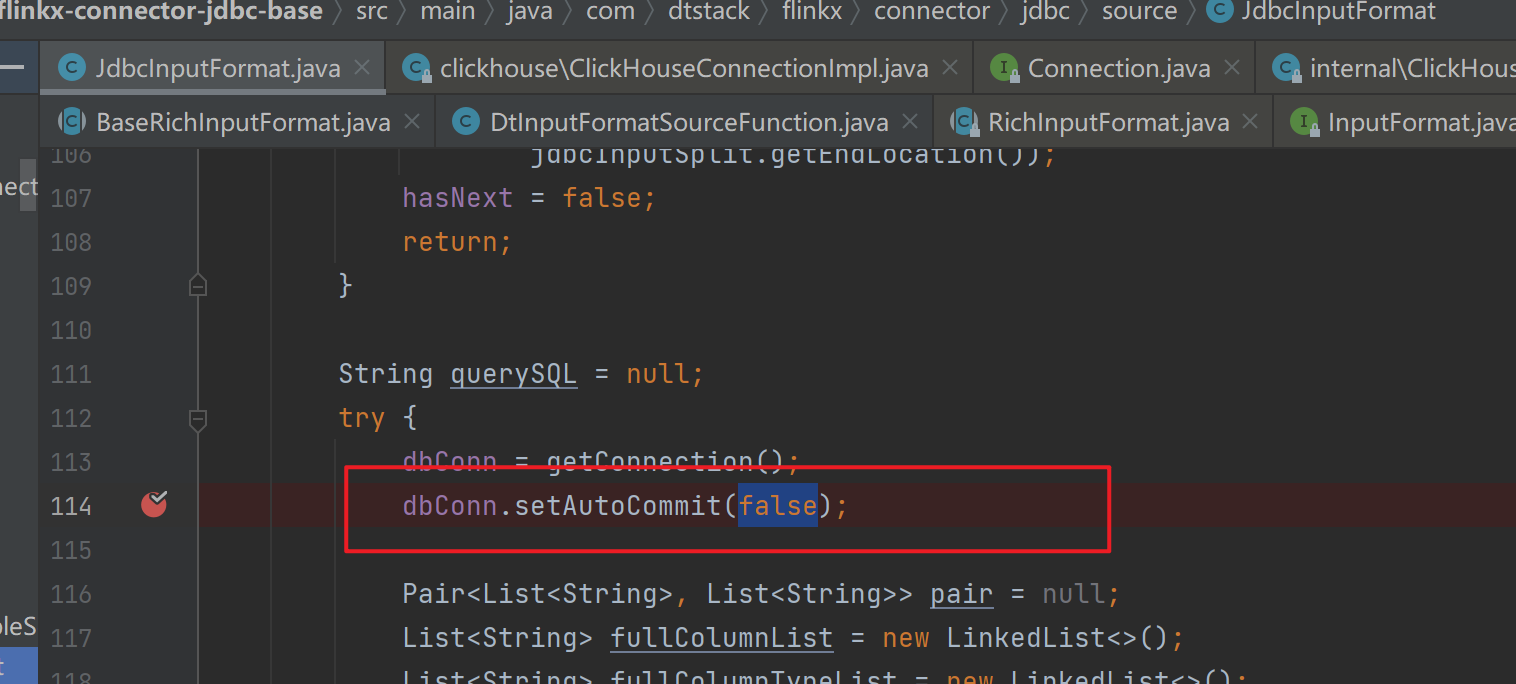Click the verified breakpoint icon beside line 114
Viewport: 1516px width, 684px height.
(x=154, y=505)
